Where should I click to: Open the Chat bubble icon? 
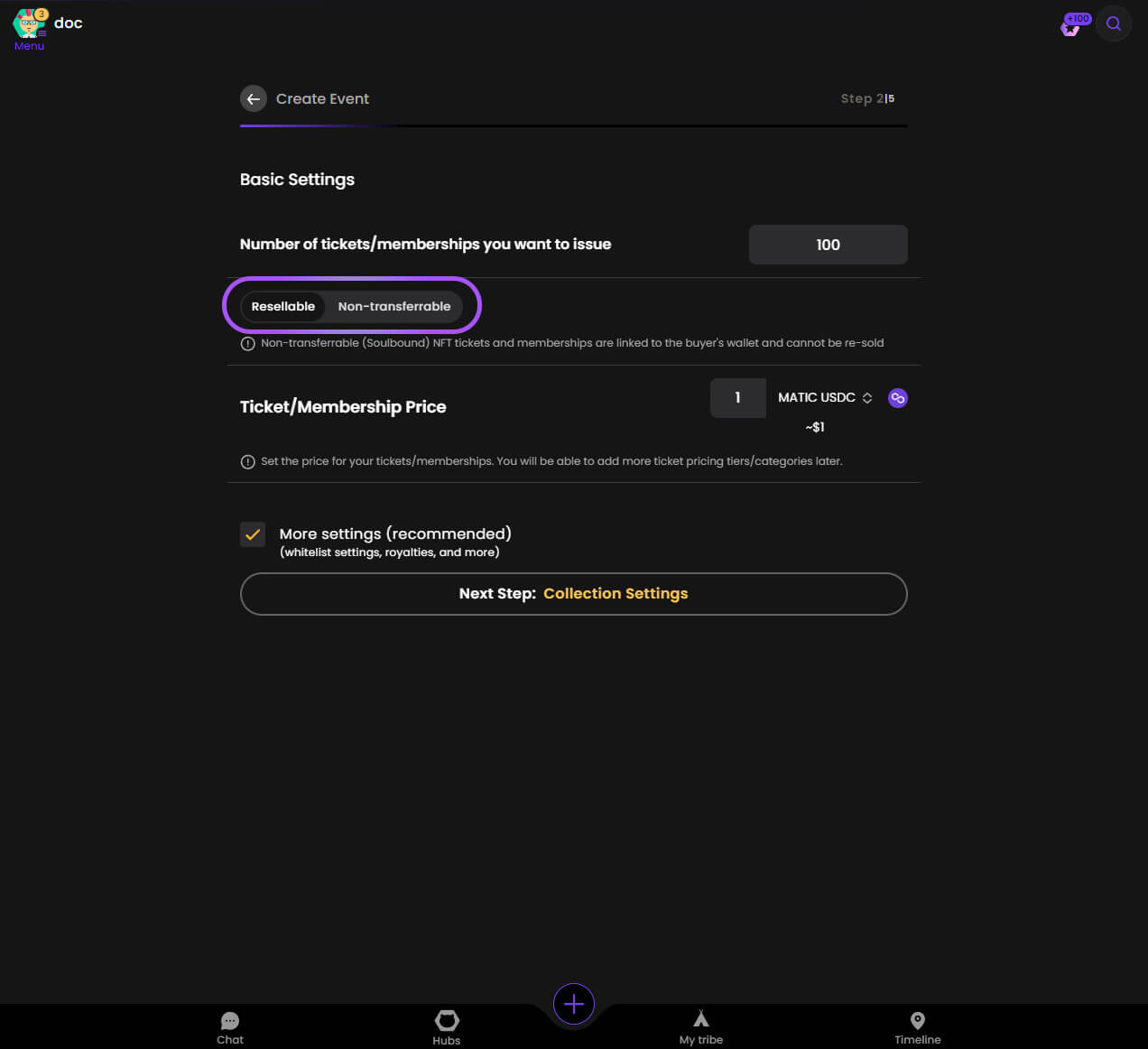pyautogui.click(x=230, y=1021)
